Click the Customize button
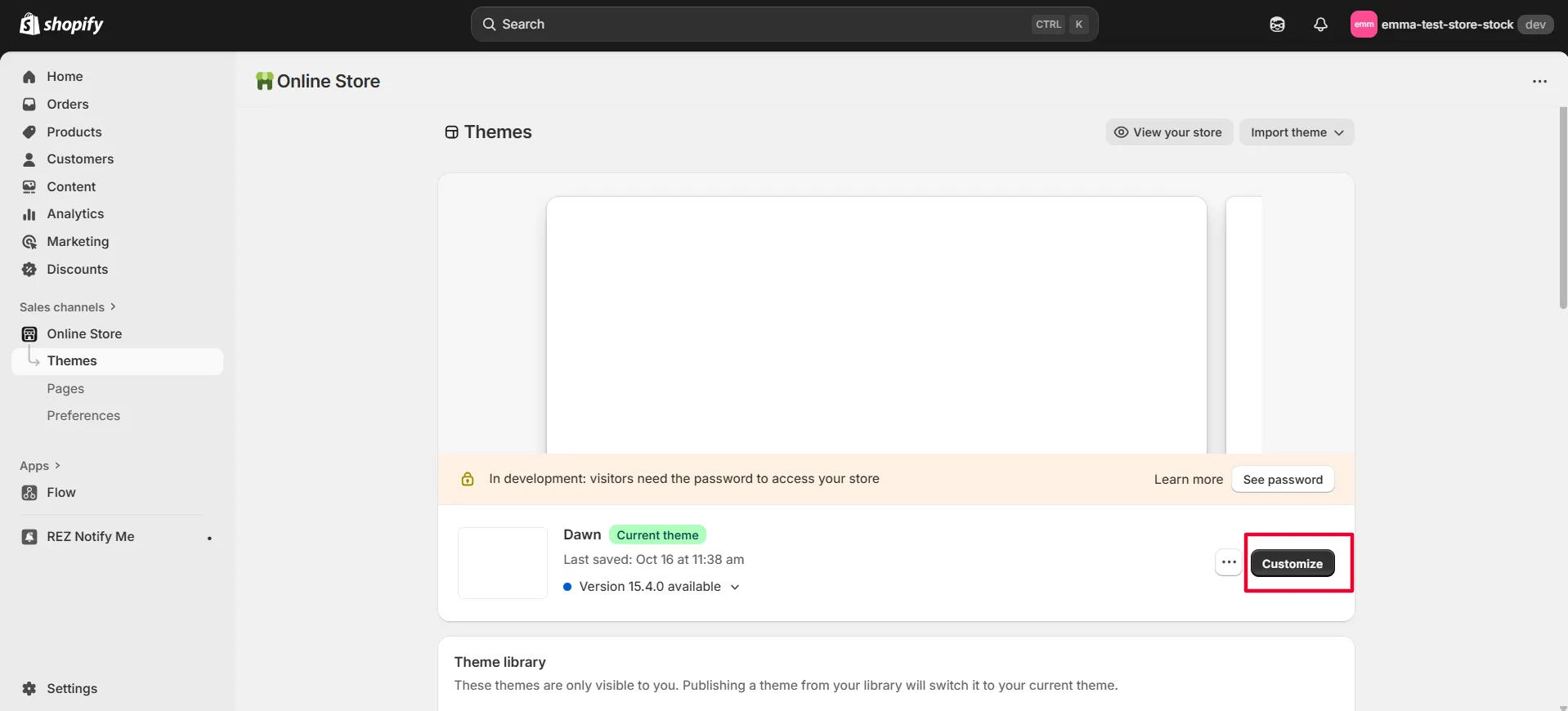This screenshot has height=711, width=1568. pyautogui.click(x=1292, y=563)
